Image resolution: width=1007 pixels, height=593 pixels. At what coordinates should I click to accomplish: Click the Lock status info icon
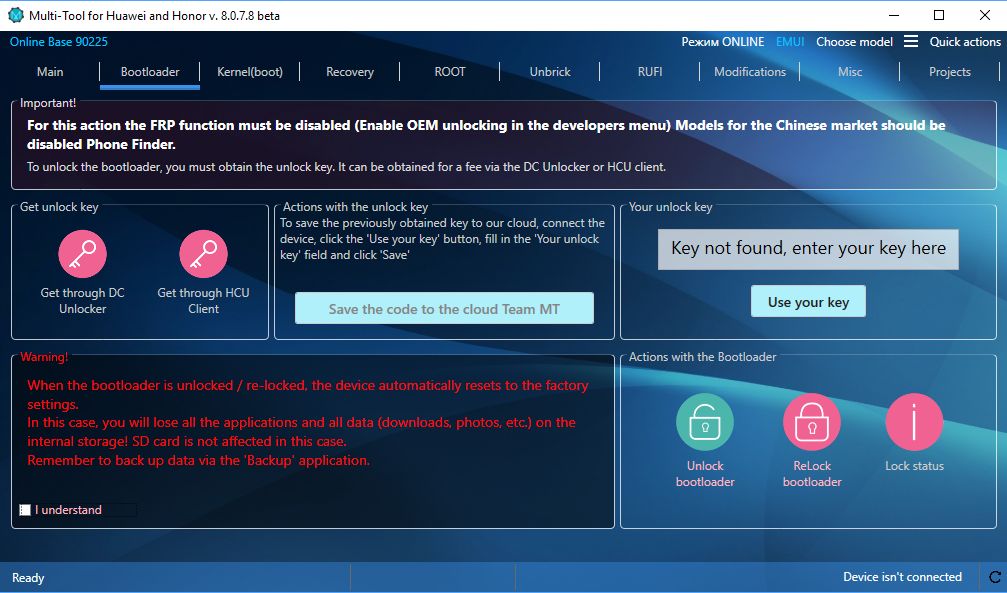click(913, 422)
